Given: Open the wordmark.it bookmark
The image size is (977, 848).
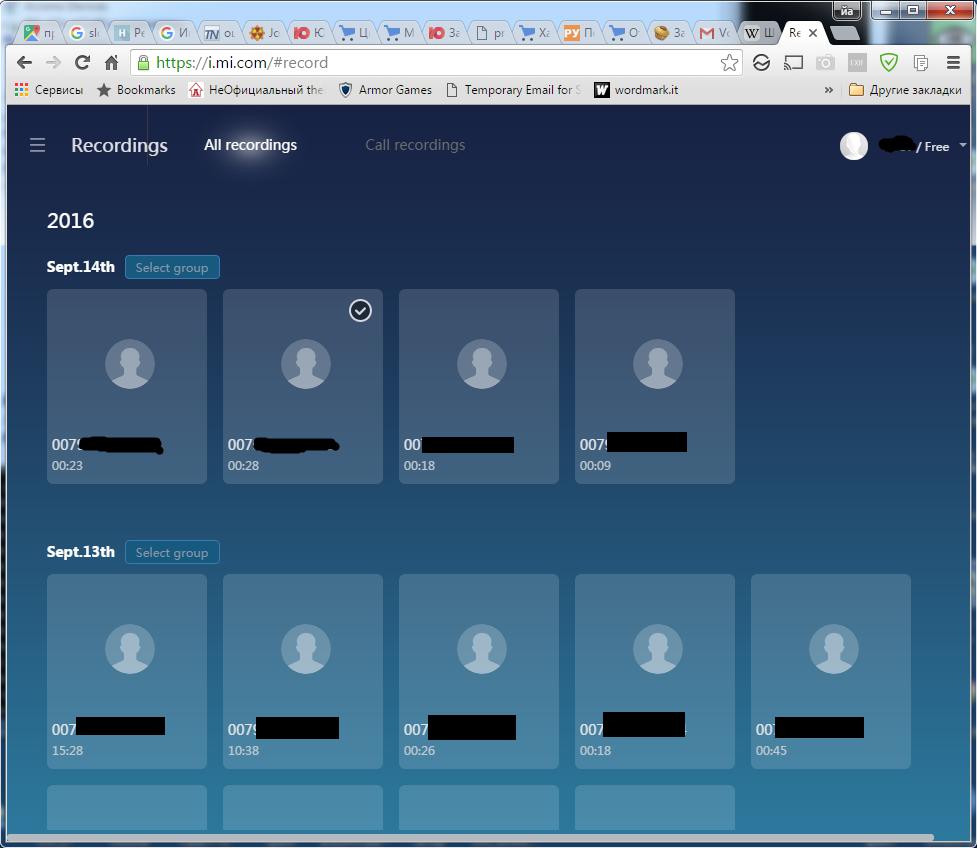Looking at the screenshot, I should [636, 90].
